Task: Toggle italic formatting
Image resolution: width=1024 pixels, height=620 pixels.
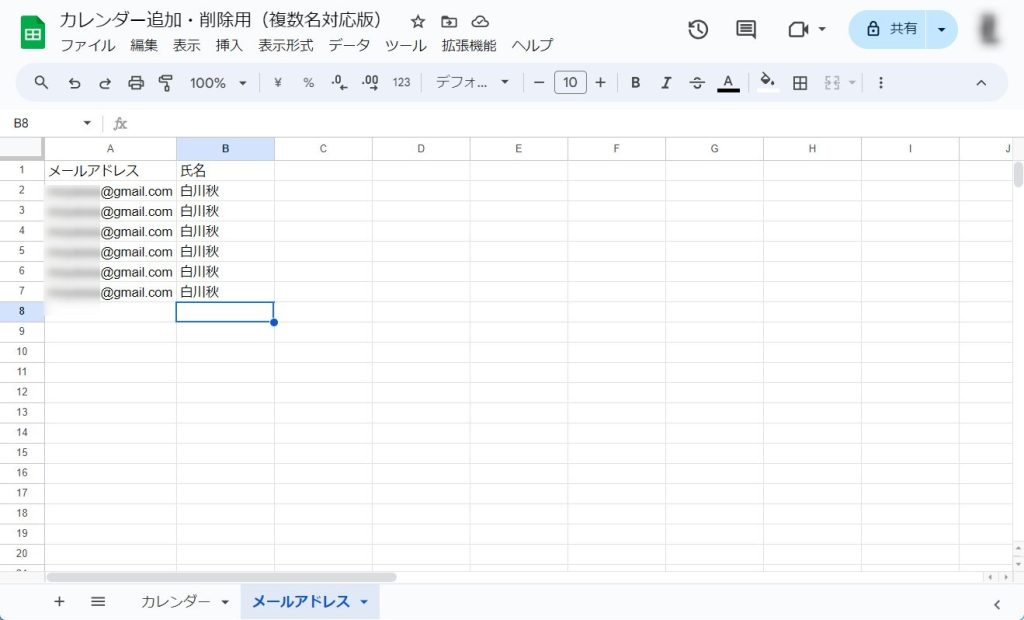Action: [x=666, y=83]
